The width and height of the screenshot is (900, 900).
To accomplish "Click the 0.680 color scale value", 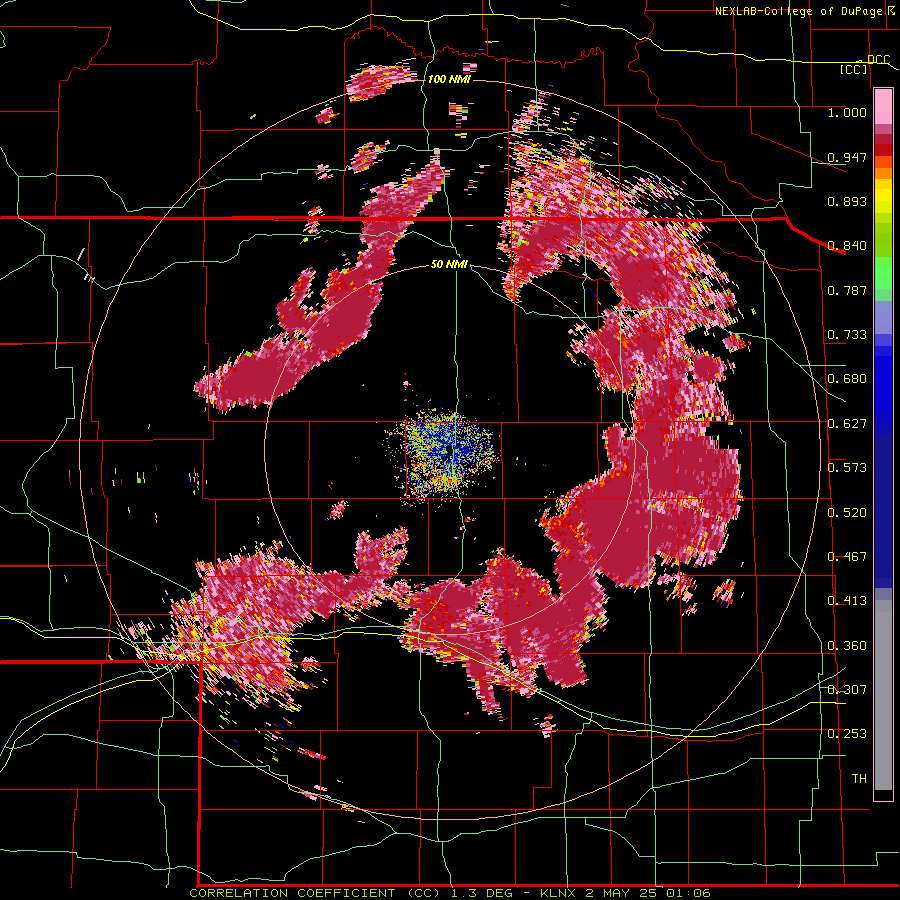I will point(847,379).
